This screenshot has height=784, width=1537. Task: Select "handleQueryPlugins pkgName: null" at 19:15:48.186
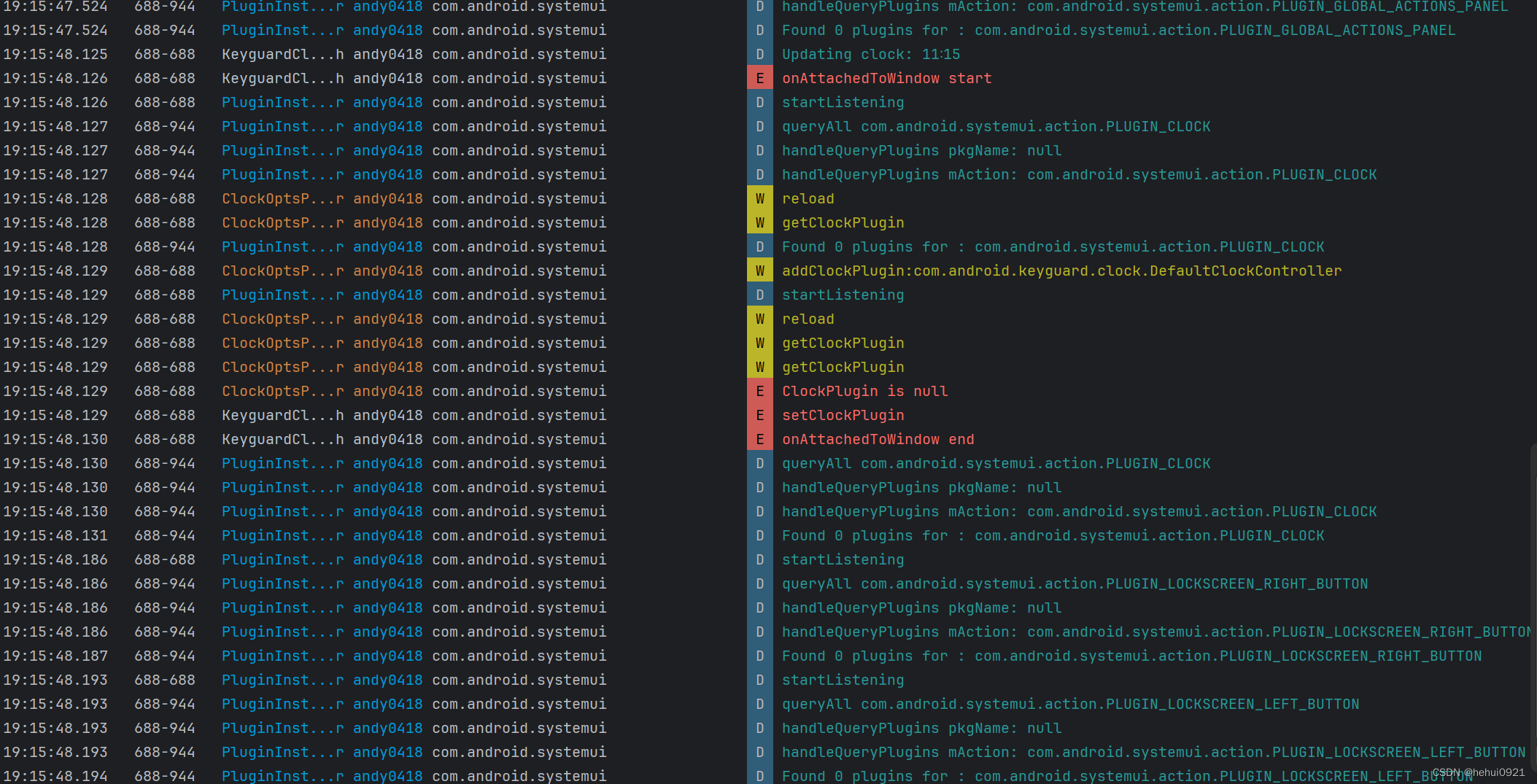[922, 608]
